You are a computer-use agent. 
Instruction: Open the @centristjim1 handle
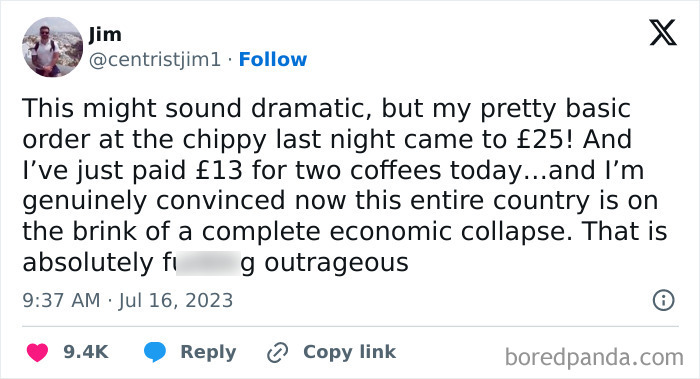155,59
